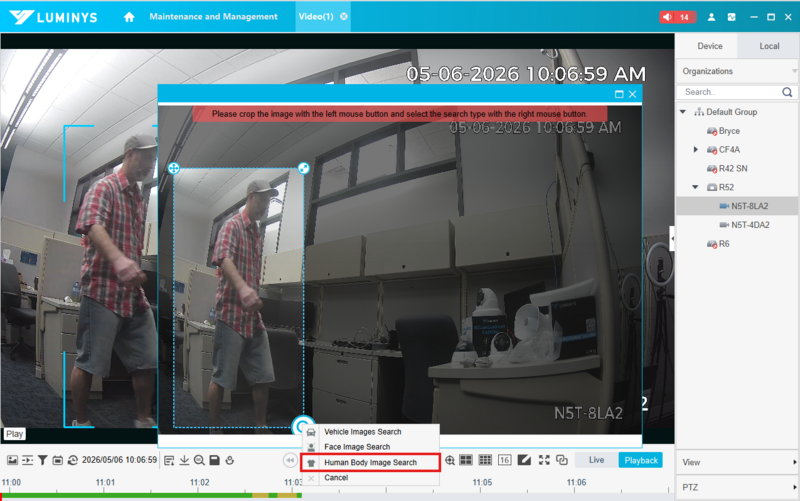Screen dimensions: 800x501
Task: Click the icon right of the user icon
Action: 732,17
